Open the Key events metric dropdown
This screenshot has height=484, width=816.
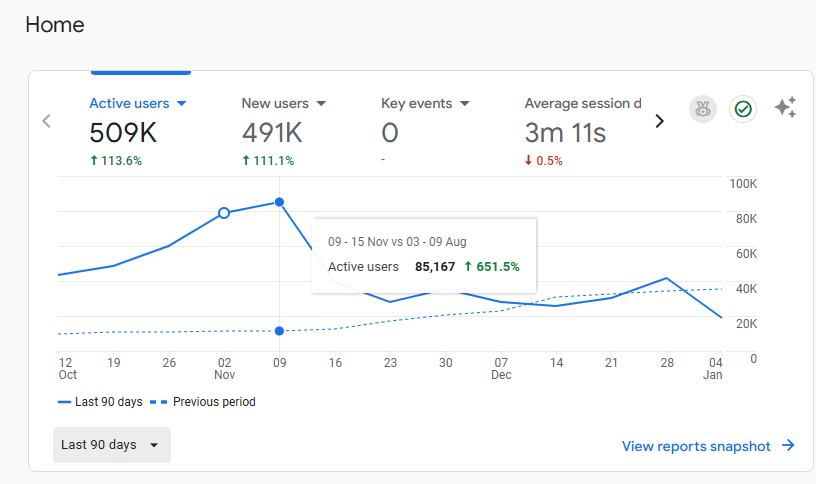(465, 104)
